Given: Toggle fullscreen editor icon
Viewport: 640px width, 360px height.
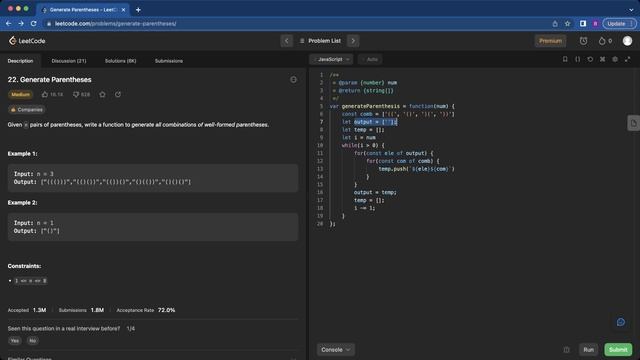Looking at the screenshot, I should [x=627, y=60].
